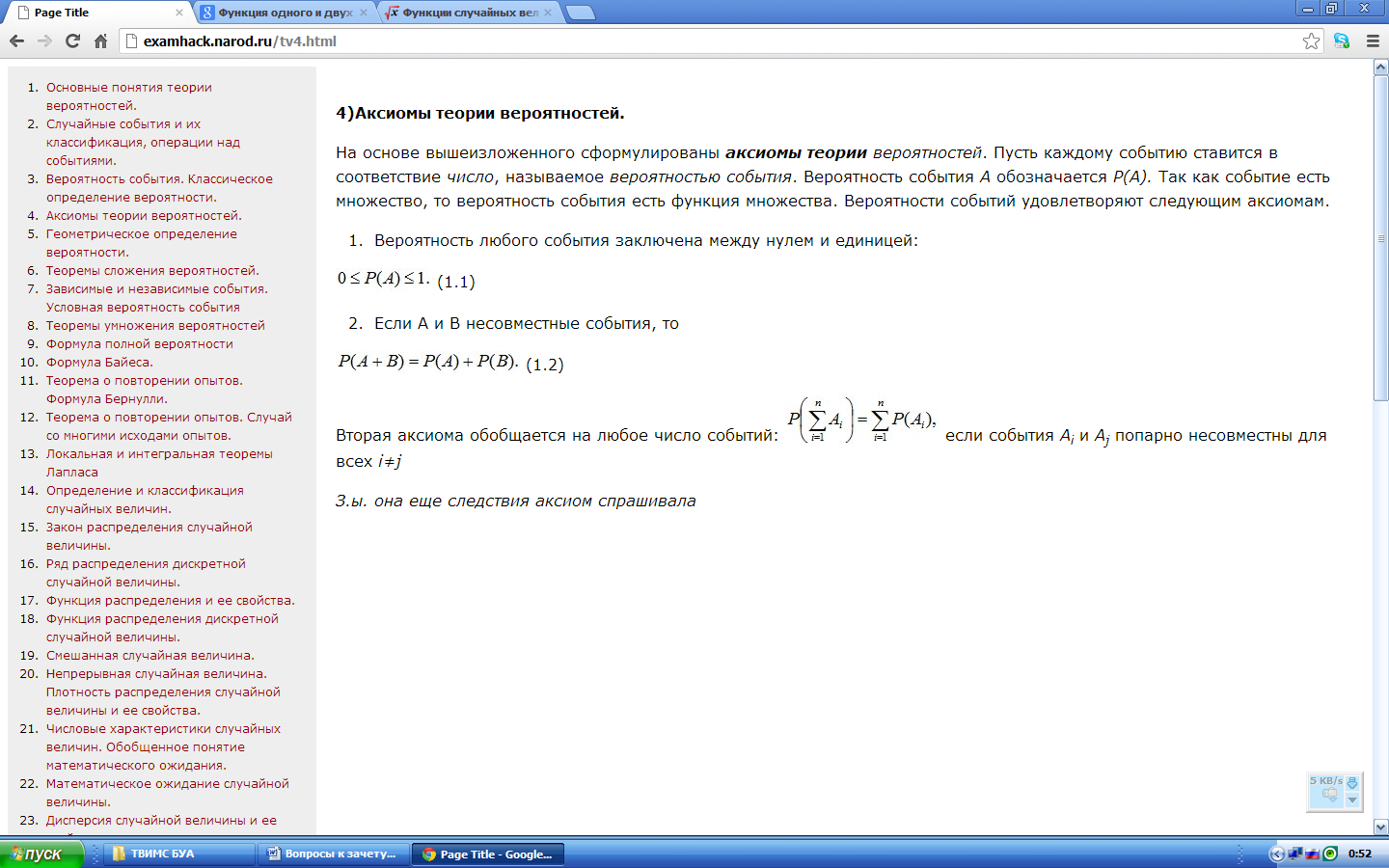Screen dimensions: 1389x868
Task: Click the Skype extension icon in toolbar
Action: pyautogui.click(x=1341, y=41)
